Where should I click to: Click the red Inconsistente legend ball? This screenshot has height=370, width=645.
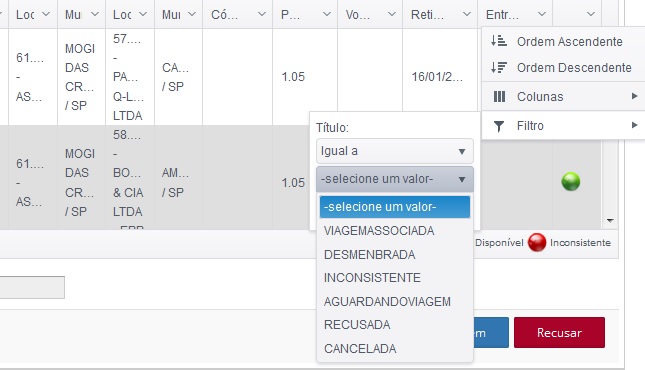coord(537,242)
